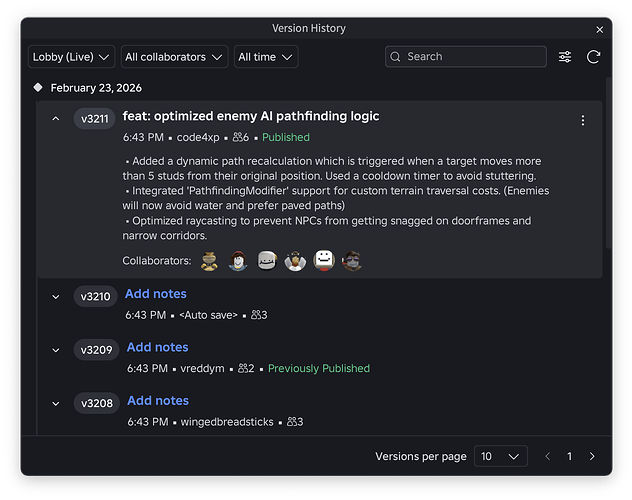Click Add notes for v3209
Screen dimensions: 632x500
point(157,347)
